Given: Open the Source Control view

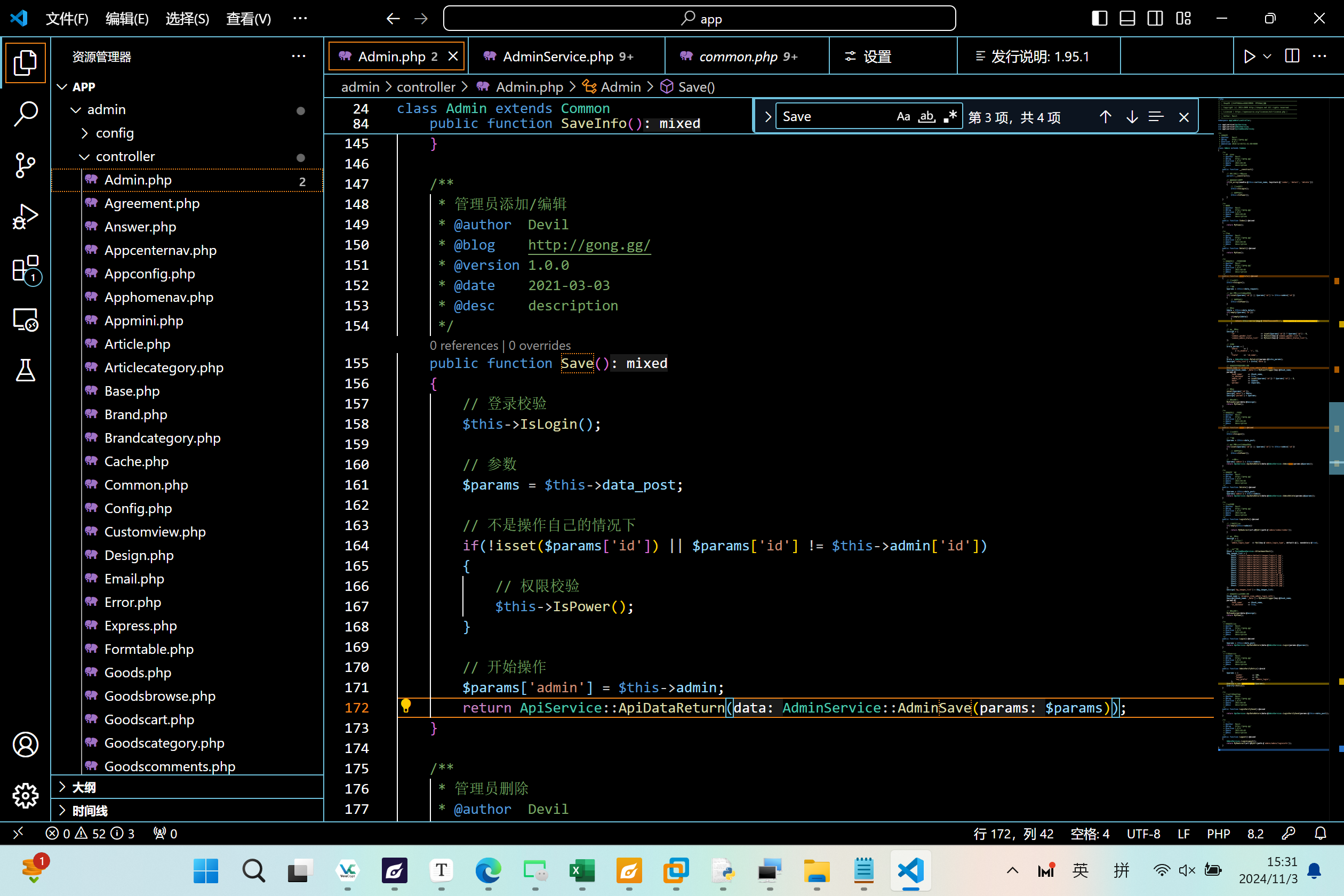Looking at the screenshot, I should pos(25,166).
